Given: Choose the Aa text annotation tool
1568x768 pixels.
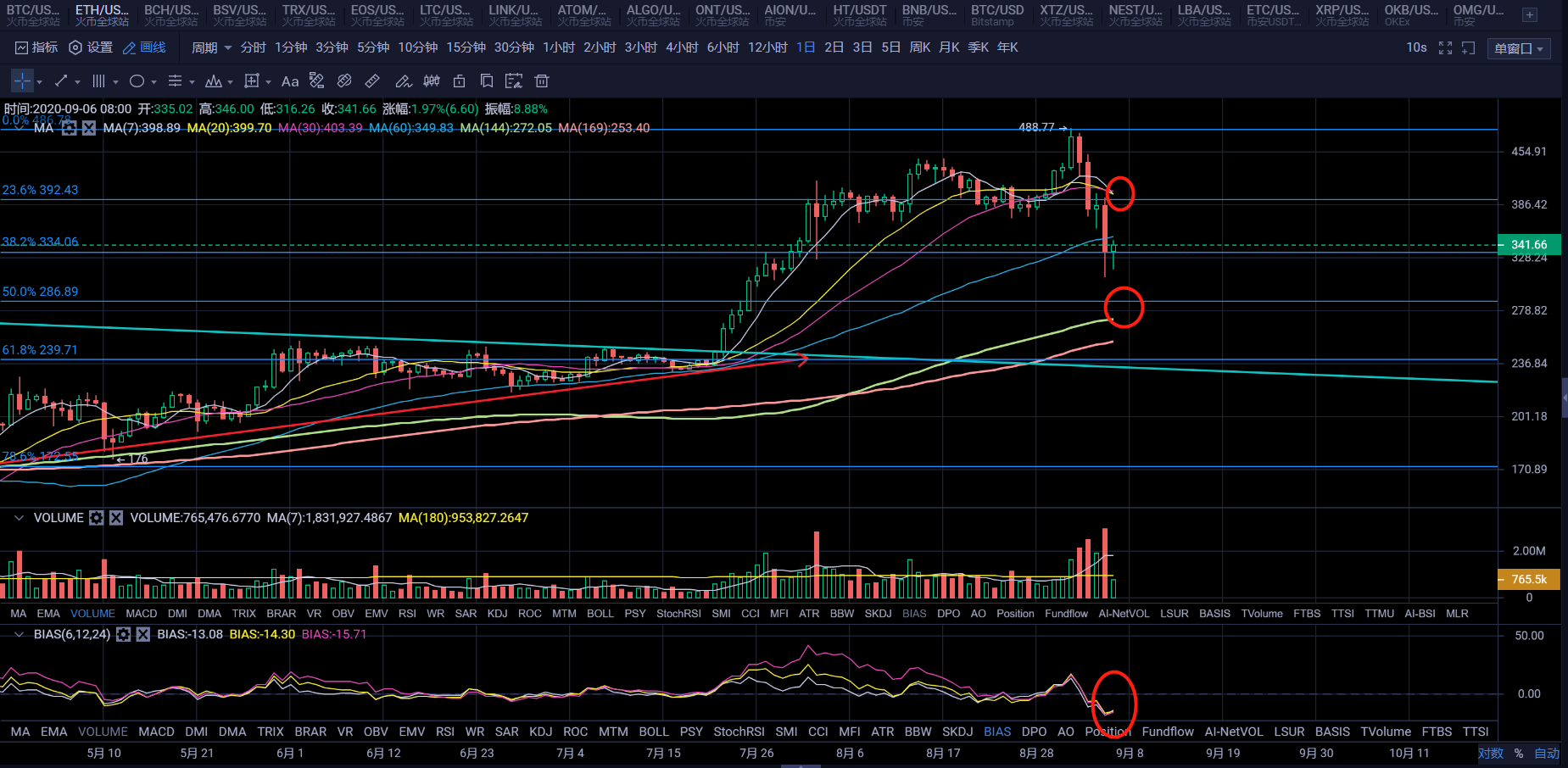Looking at the screenshot, I should 290,81.
